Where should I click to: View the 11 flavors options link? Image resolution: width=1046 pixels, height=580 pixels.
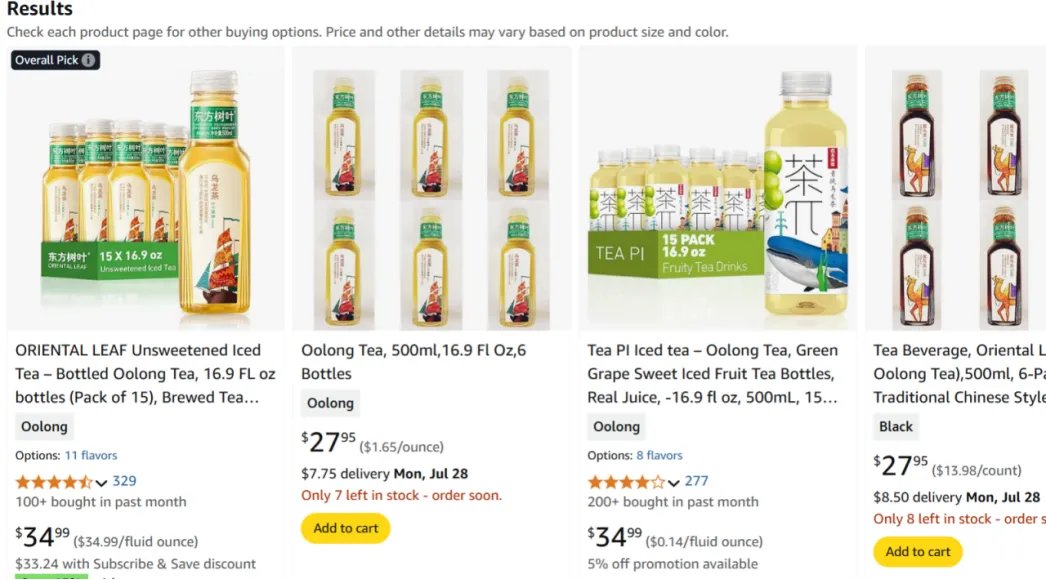[91, 455]
